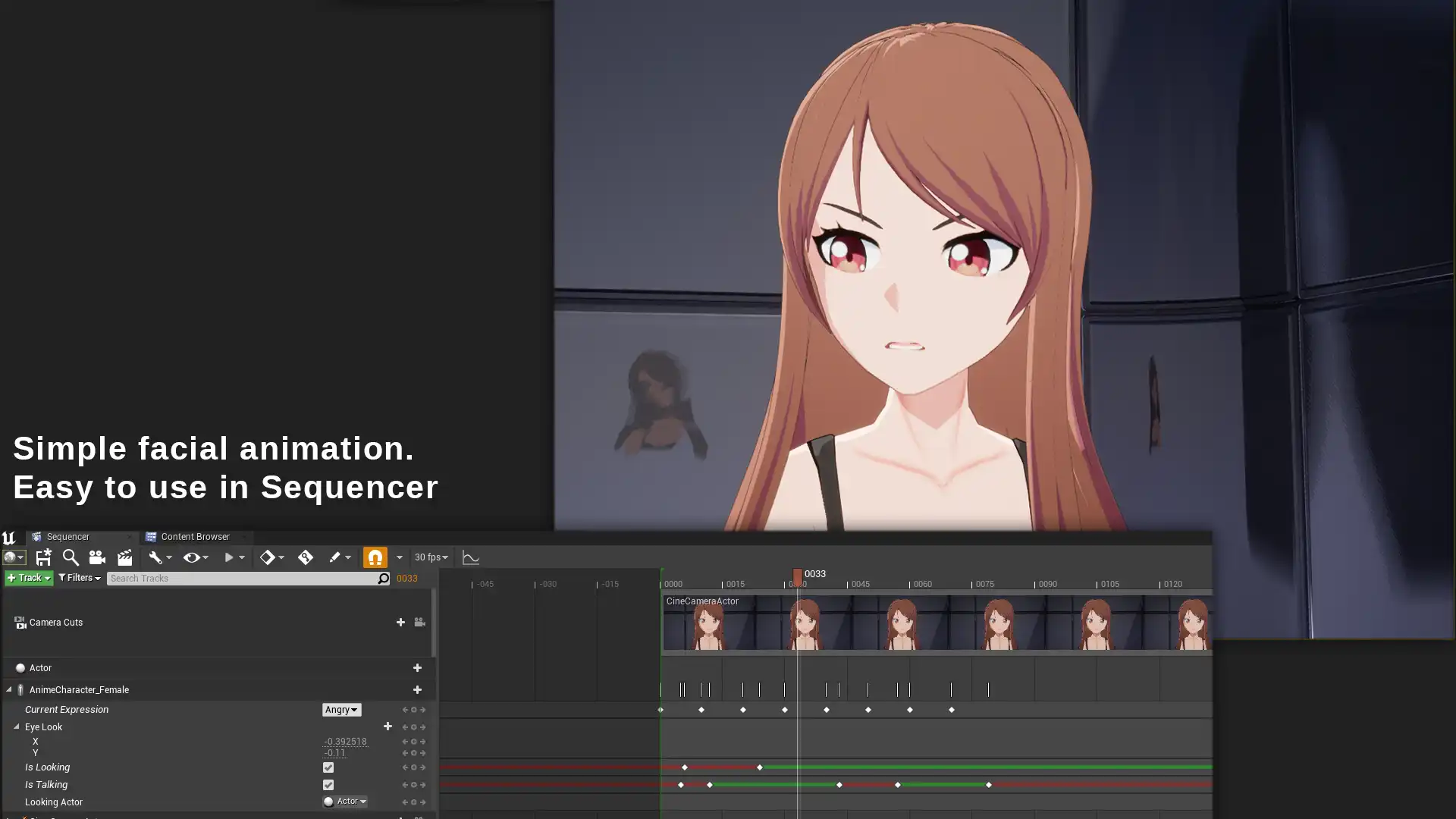This screenshot has height=819, width=1456.
Task: Click the Save As sequence icon
Action: point(43,557)
